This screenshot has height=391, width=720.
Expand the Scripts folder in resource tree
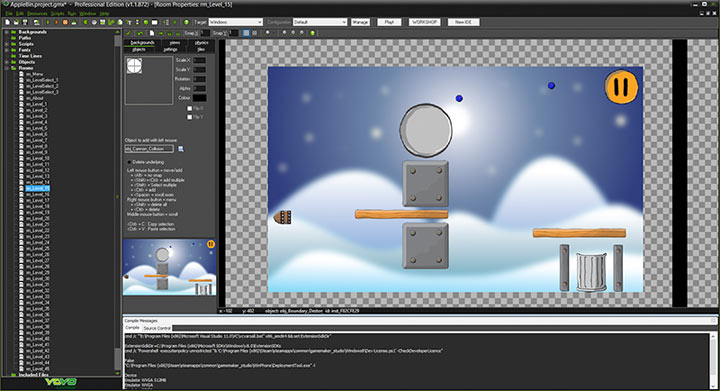[6, 44]
